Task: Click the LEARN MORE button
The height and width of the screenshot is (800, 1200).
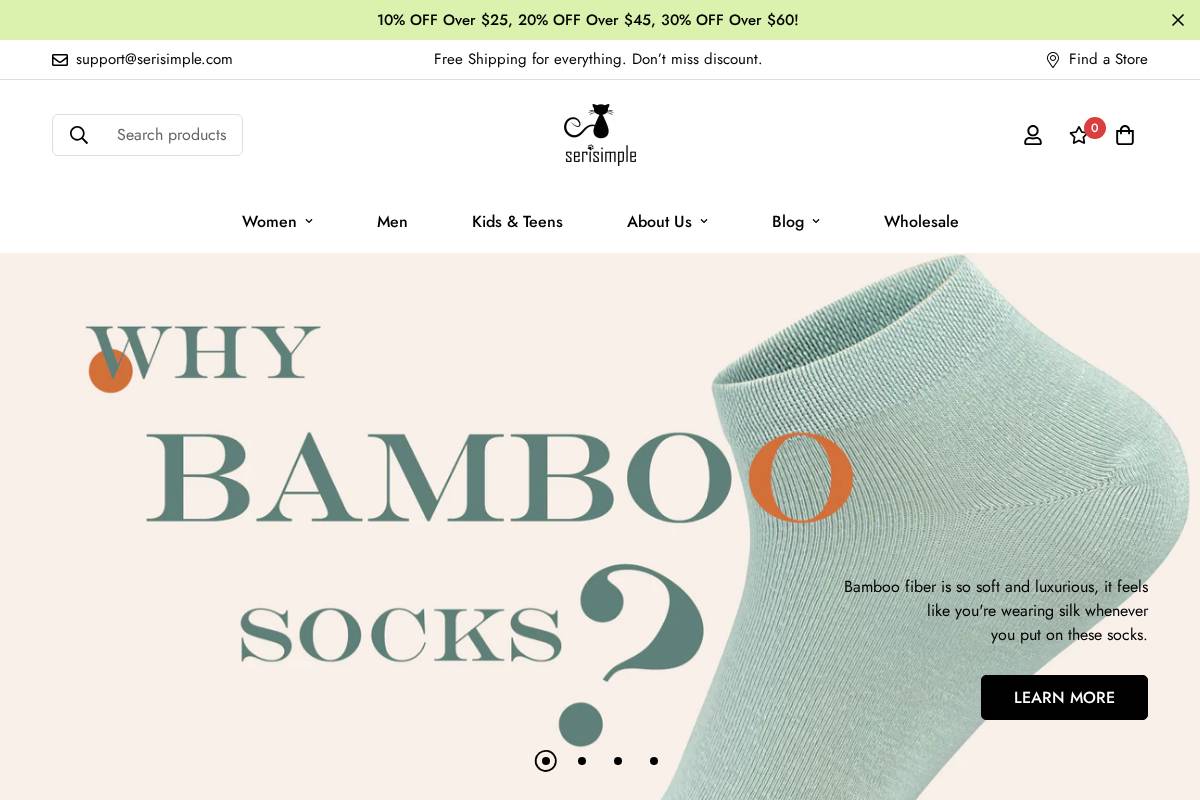Action: (1064, 697)
